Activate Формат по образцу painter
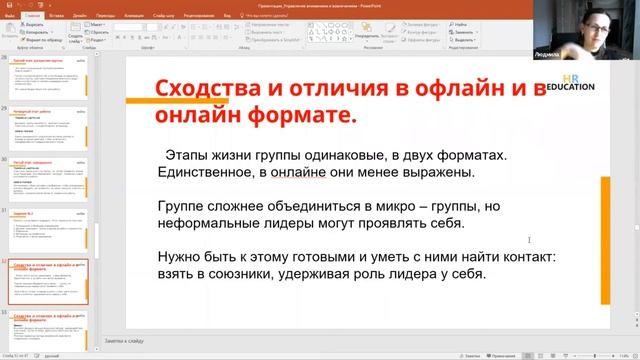The width and height of the screenshot is (640, 360). pos(41,40)
